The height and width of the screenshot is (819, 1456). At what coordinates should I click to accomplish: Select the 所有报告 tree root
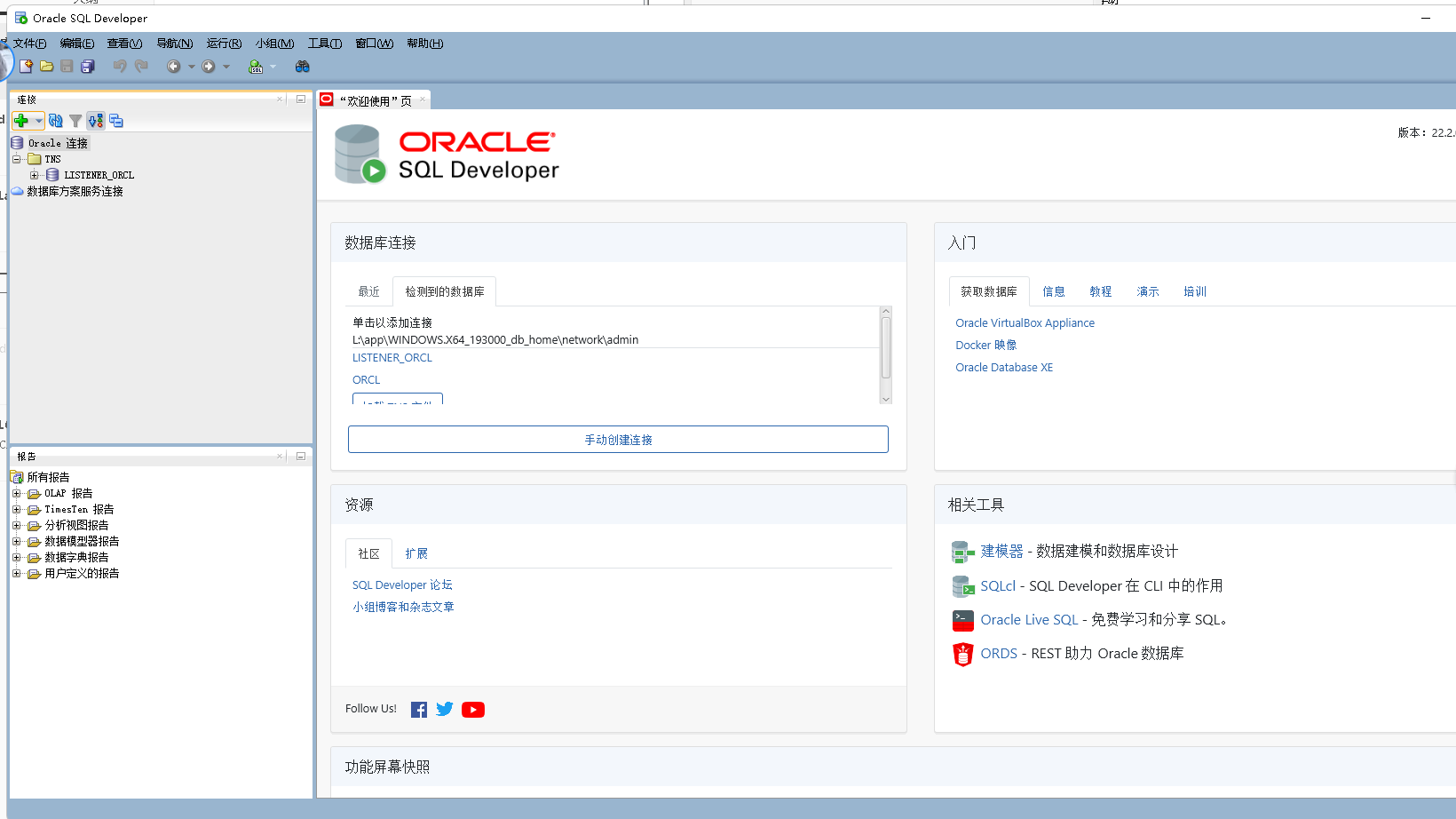click(x=48, y=477)
